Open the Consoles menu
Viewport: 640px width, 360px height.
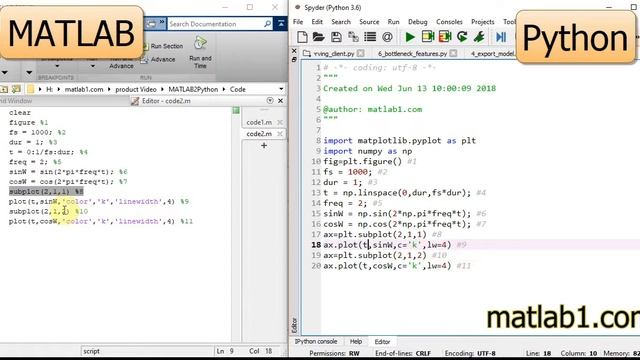click(x=449, y=22)
